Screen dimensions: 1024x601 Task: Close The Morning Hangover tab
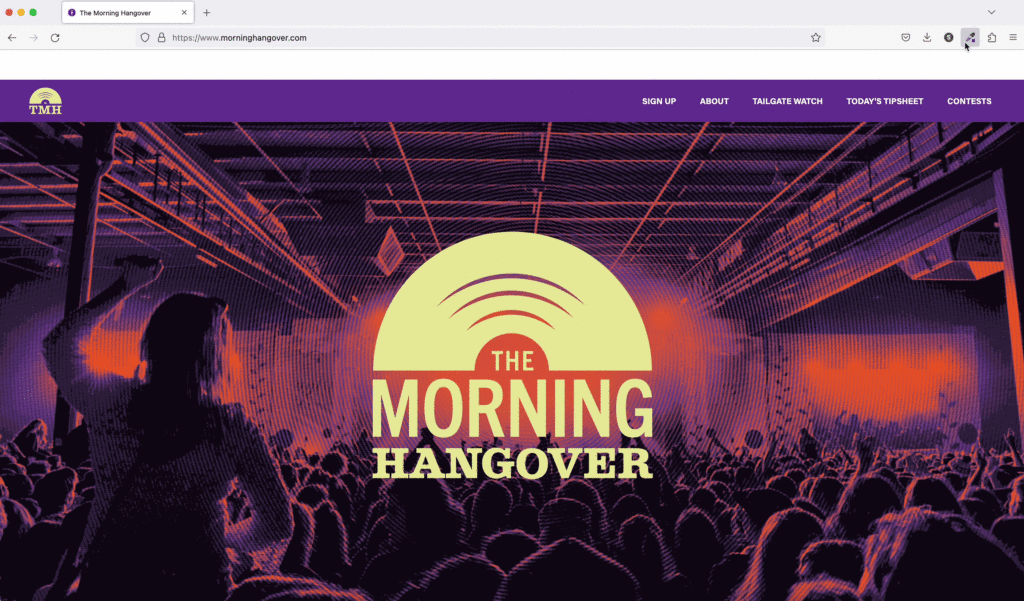click(184, 12)
